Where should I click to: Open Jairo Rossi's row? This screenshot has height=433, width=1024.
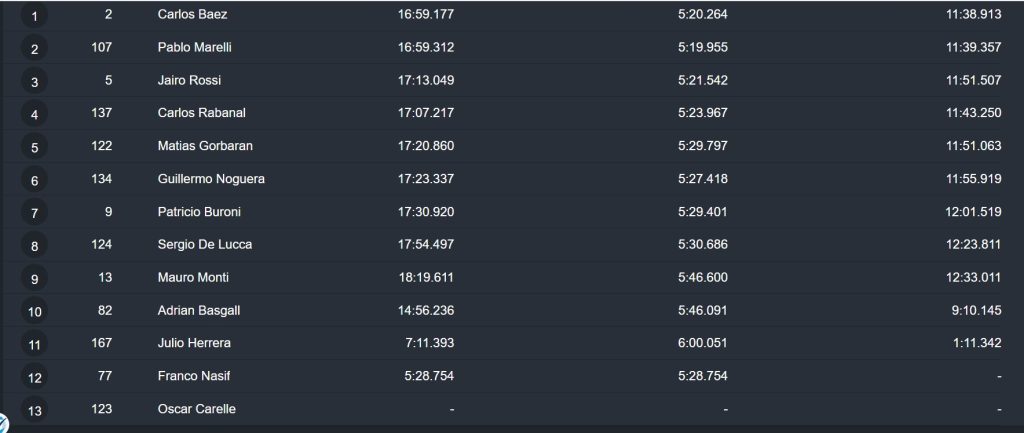(511, 80)
